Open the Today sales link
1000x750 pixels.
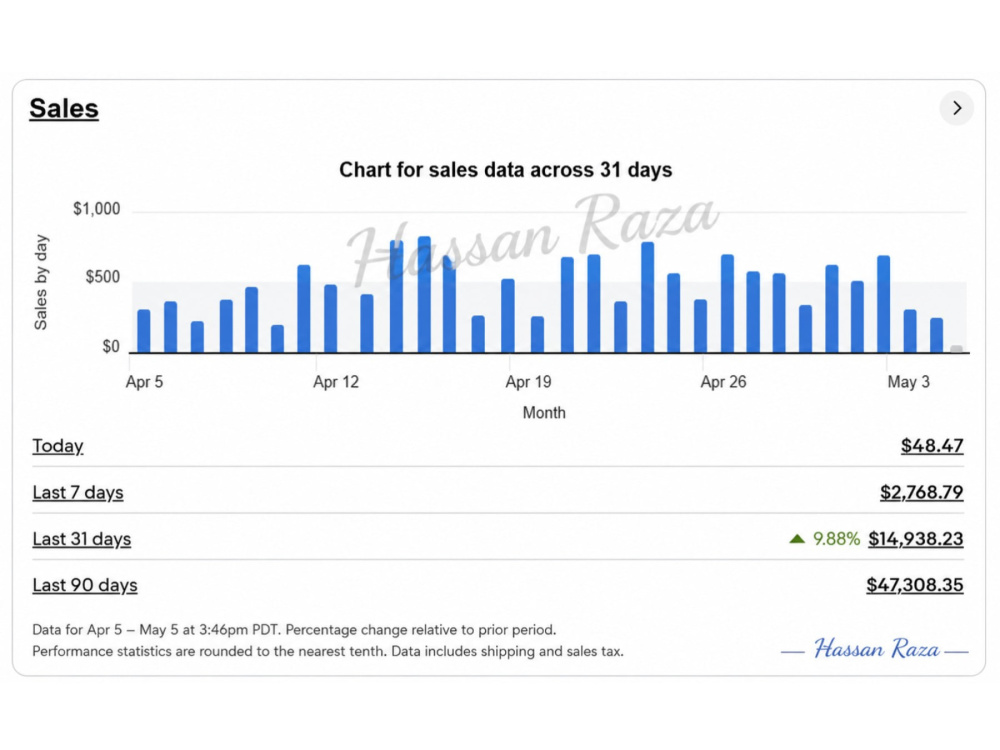point(58,446)
